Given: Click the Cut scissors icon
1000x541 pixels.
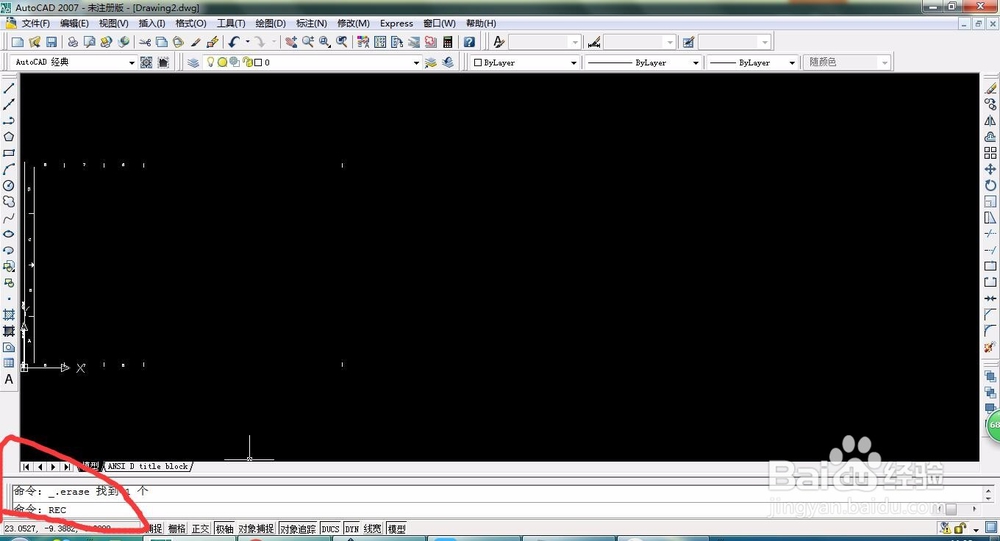Looking at the screenshot, I should pos(145,42).
